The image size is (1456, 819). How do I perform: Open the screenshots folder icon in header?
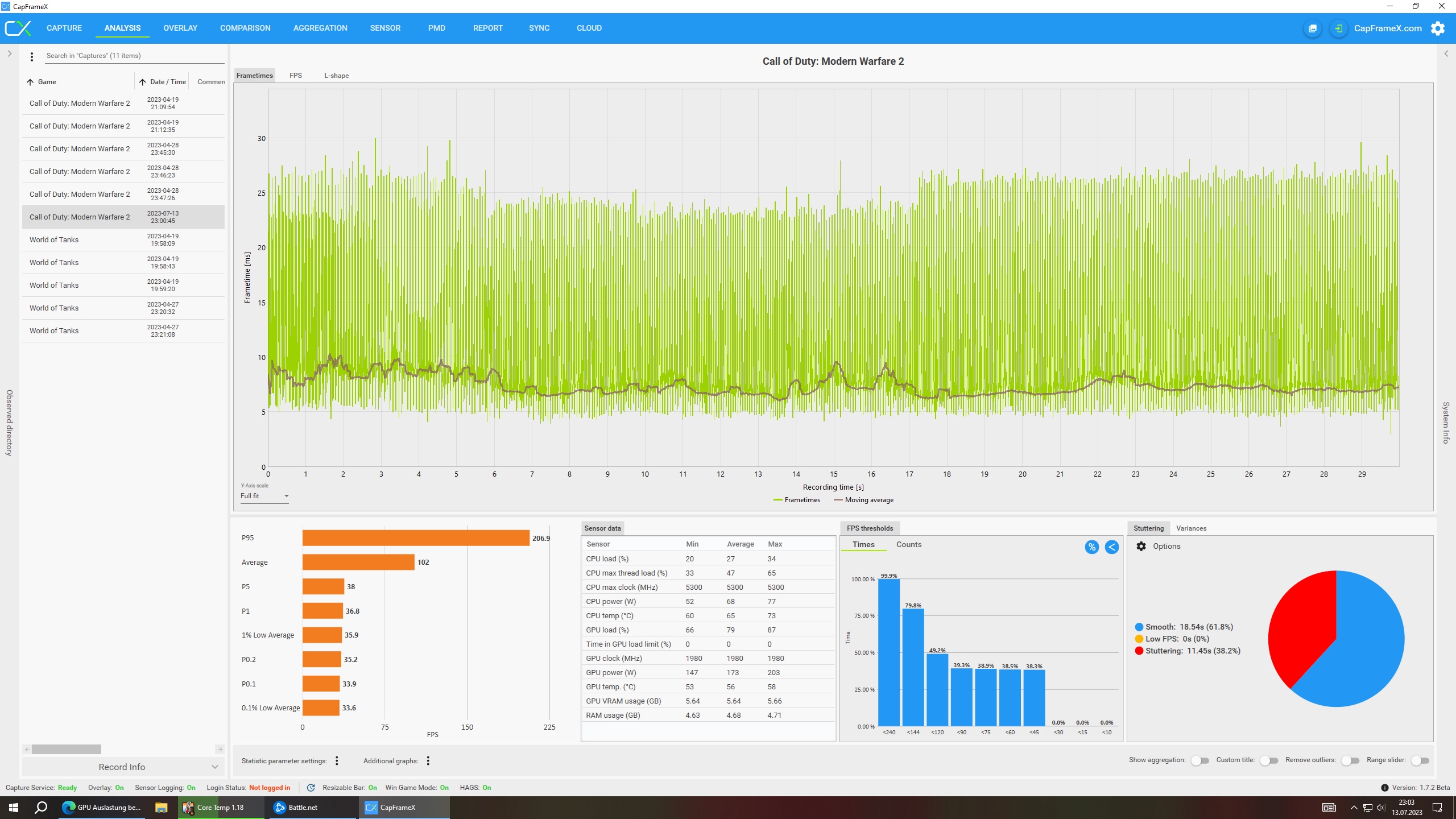1313,28
